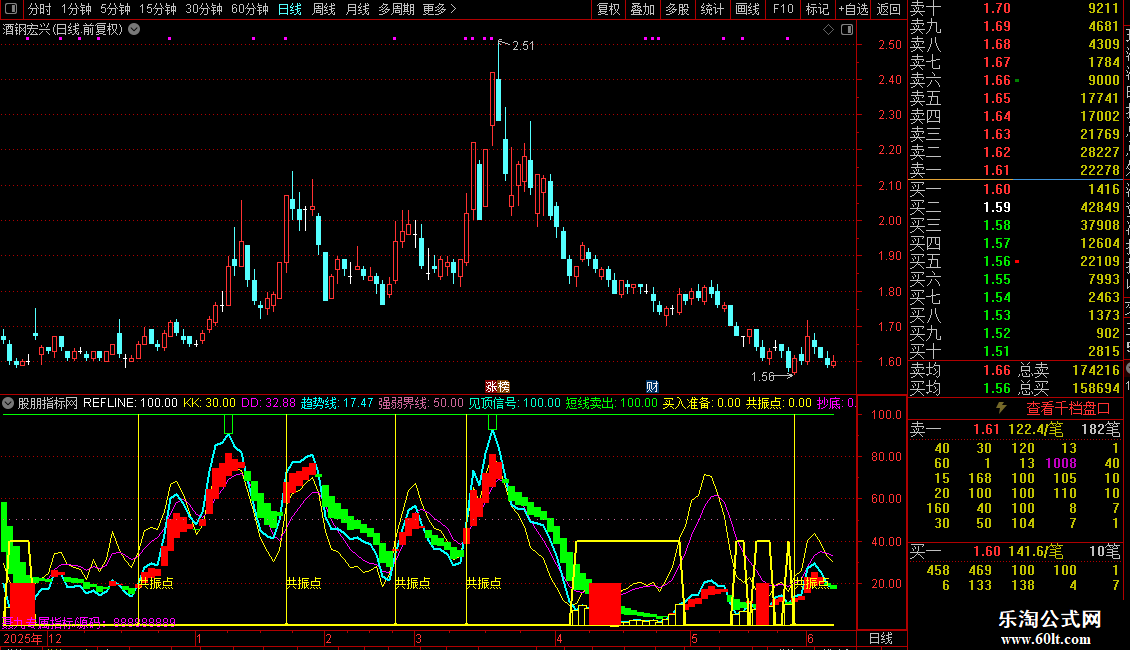Expand the 更多 period options
The image size is (1130, 650).
pyautogui.click(x=439, y=9)
